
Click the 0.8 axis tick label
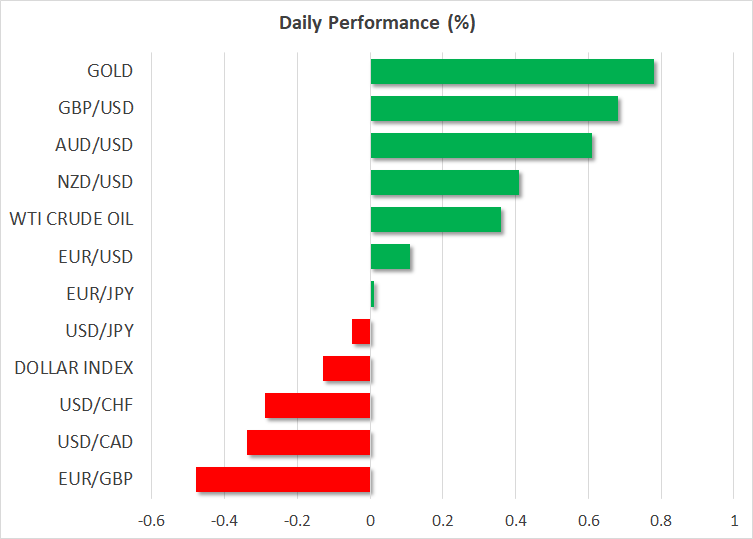tap(662, 521)
